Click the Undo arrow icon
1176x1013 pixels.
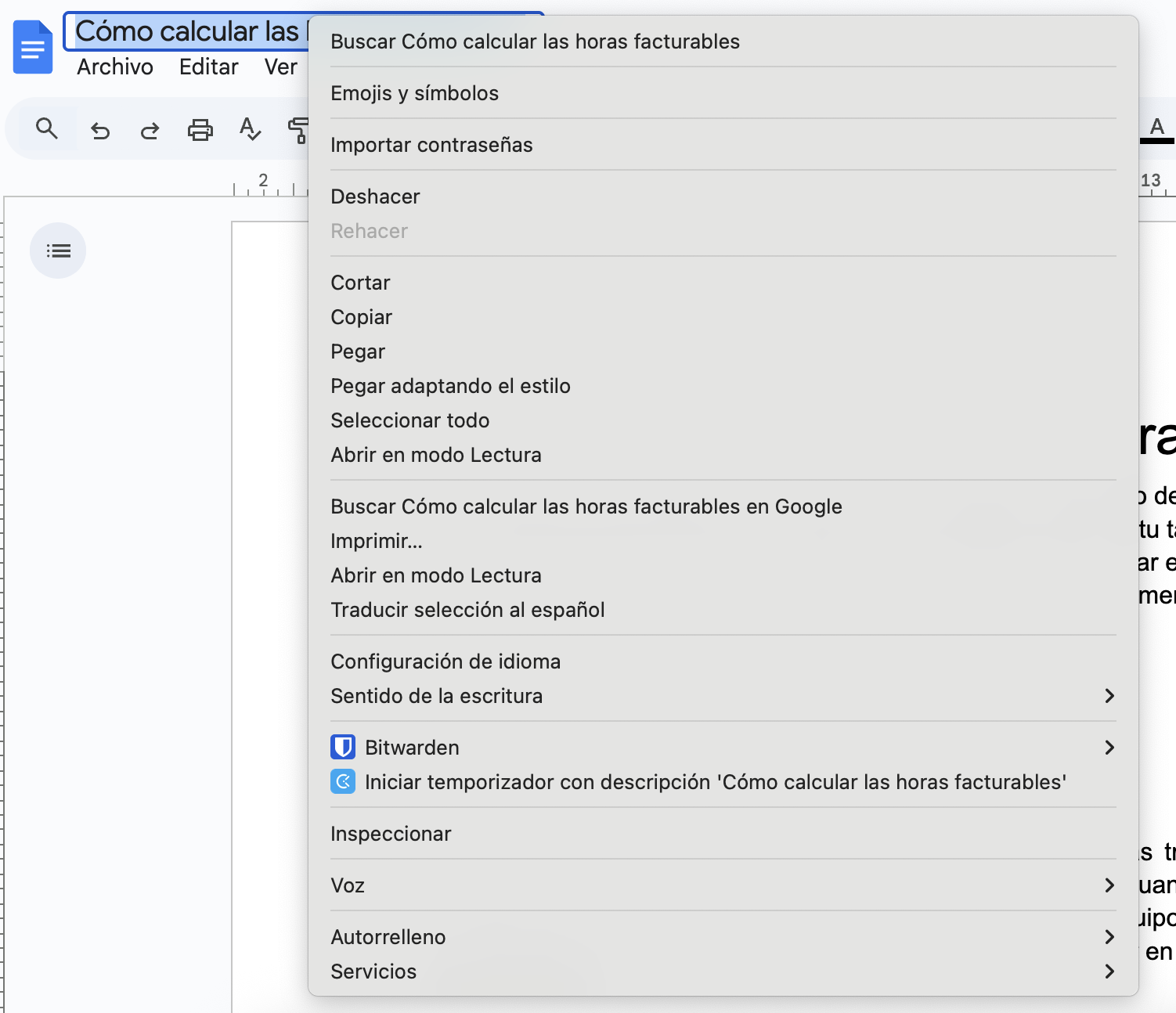point(99,129)
